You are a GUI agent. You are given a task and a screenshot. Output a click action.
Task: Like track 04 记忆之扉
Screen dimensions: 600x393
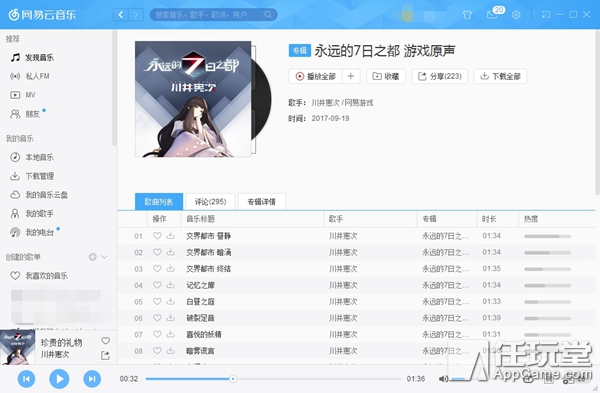pos(157,285)
